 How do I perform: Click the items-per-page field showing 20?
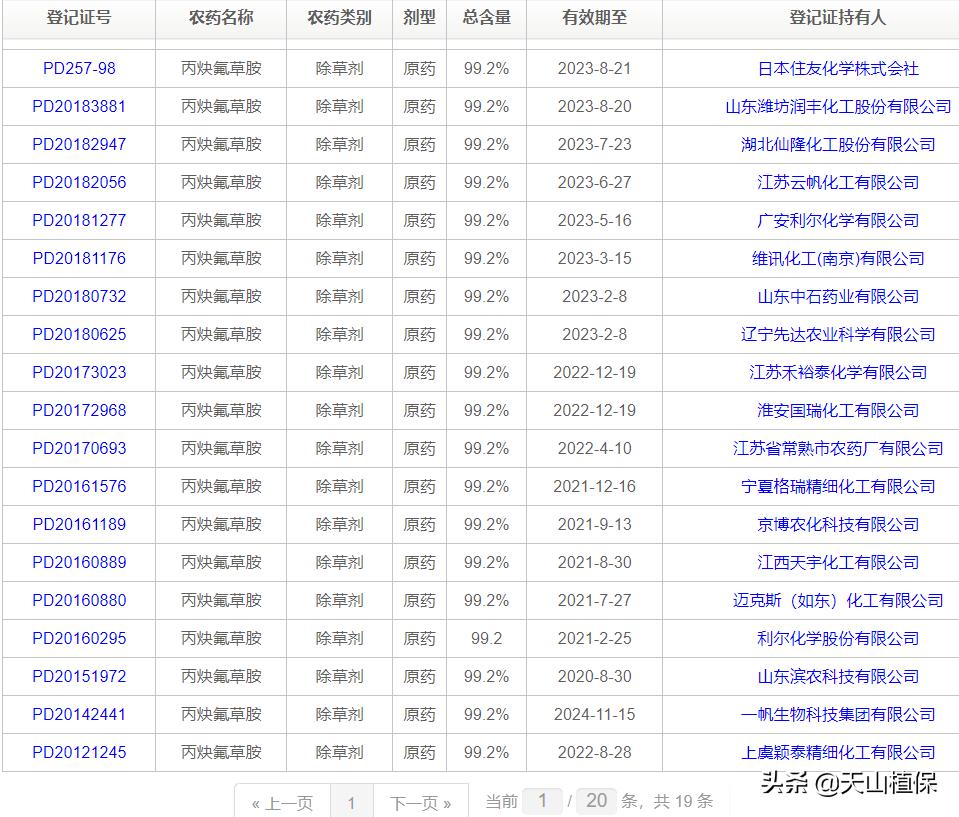tap(596, 800)
